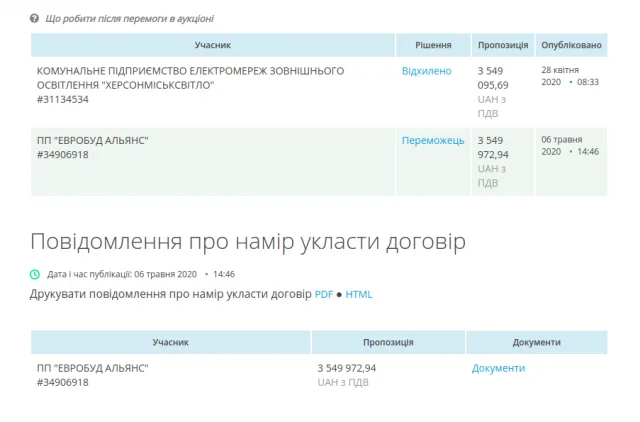Image resolution: width=640 pixels, height=422 pixels.
Task: Select ПП ЕВРОБУД АЛЬЯНС in bottom table
Action: 93,368
